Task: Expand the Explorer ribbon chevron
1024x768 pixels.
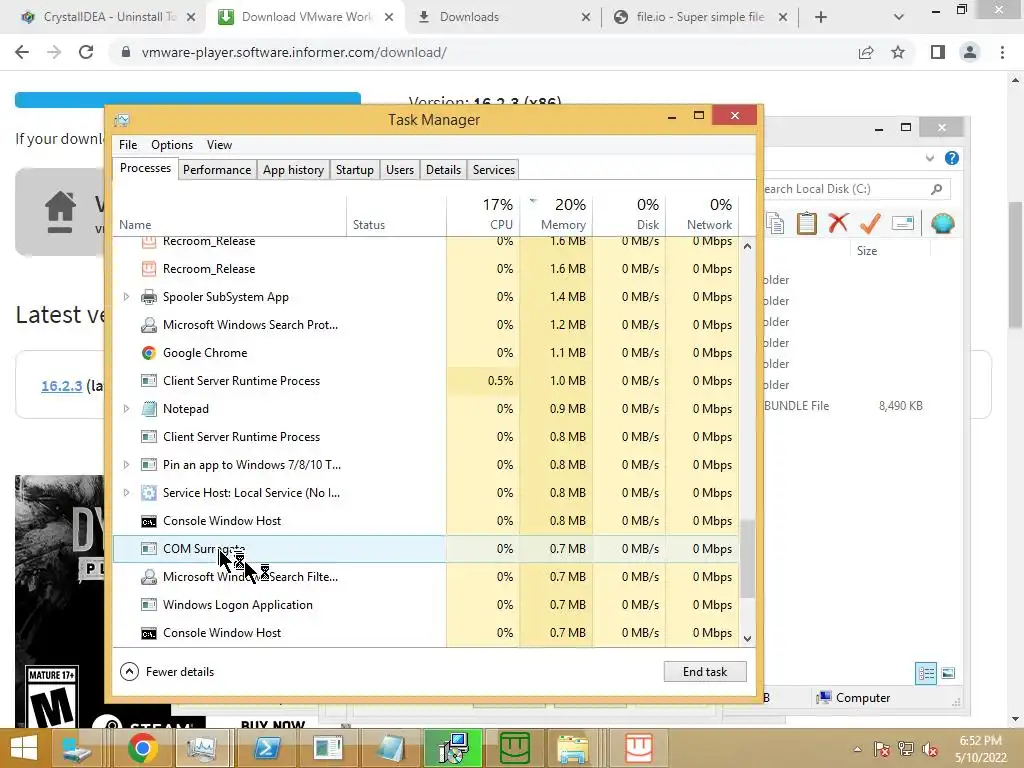Action: [930, 158]
